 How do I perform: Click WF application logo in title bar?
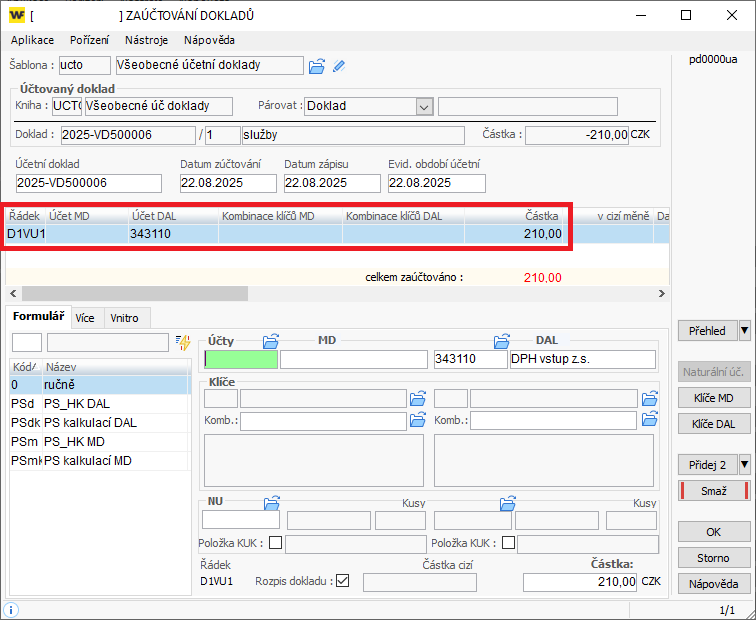point(17,15)
